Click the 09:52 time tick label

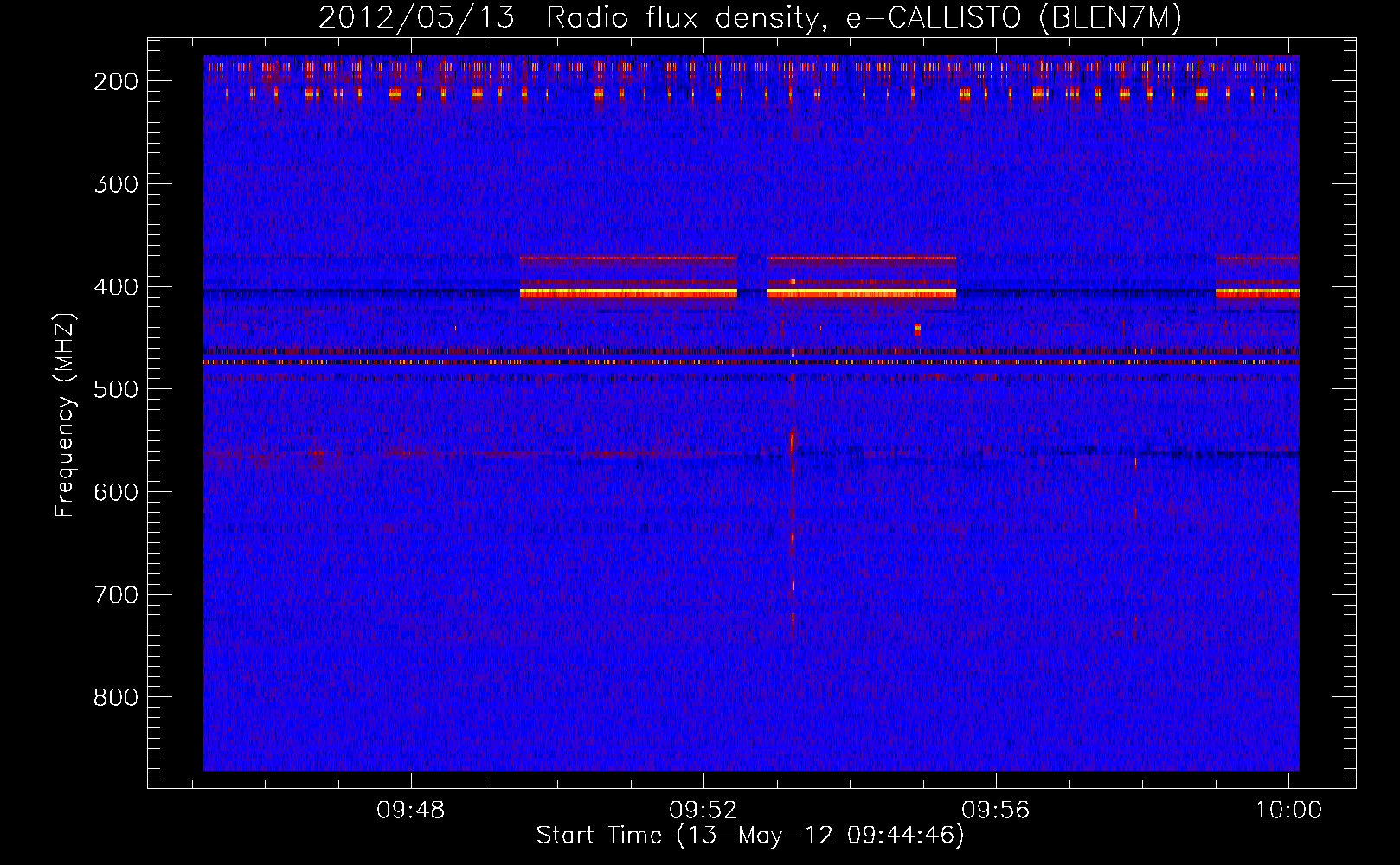click(x=703, y=811)
